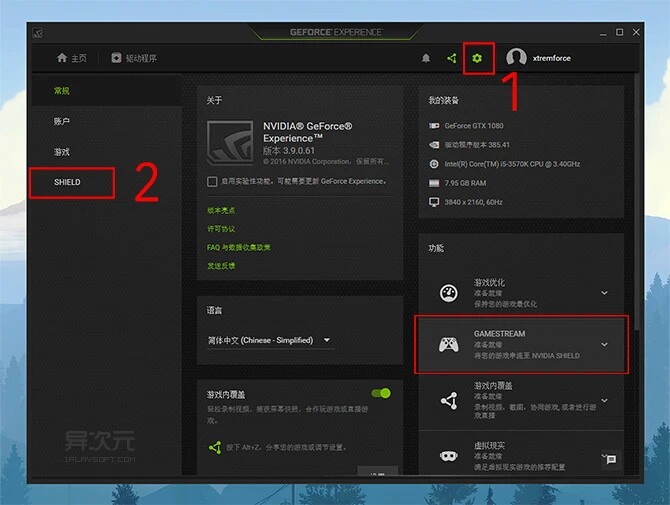Image resolution: width=670 pixels, height=505 pixels.
Task: Click the 版本 3.9.0.61 version text
Action: coord(289,150)
